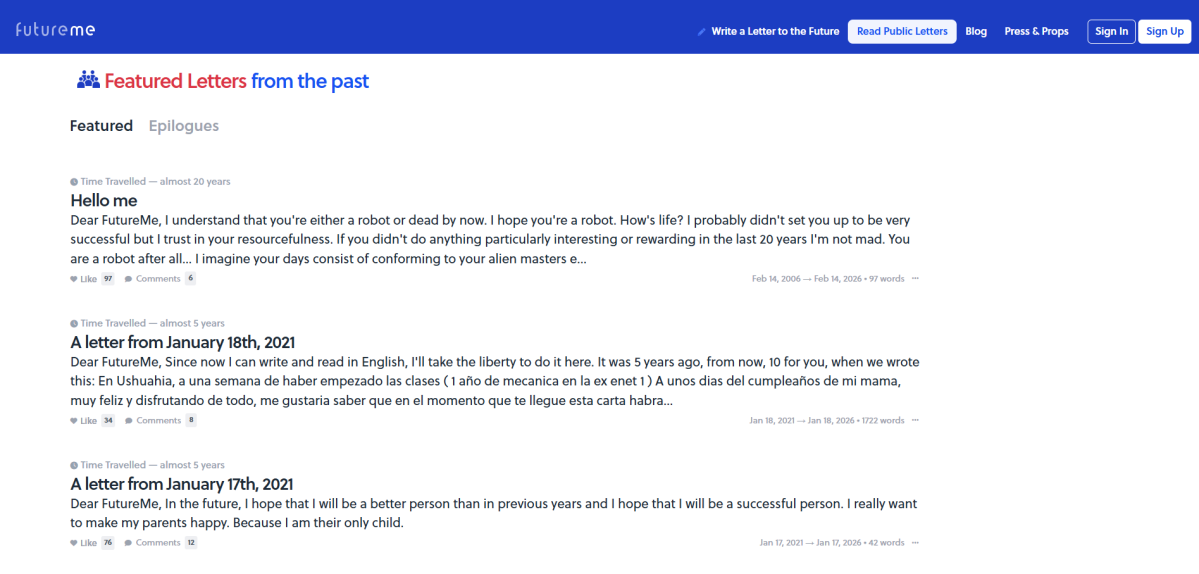
Task: Click the Read Public Letters button
Action: (x=902, y=32)
